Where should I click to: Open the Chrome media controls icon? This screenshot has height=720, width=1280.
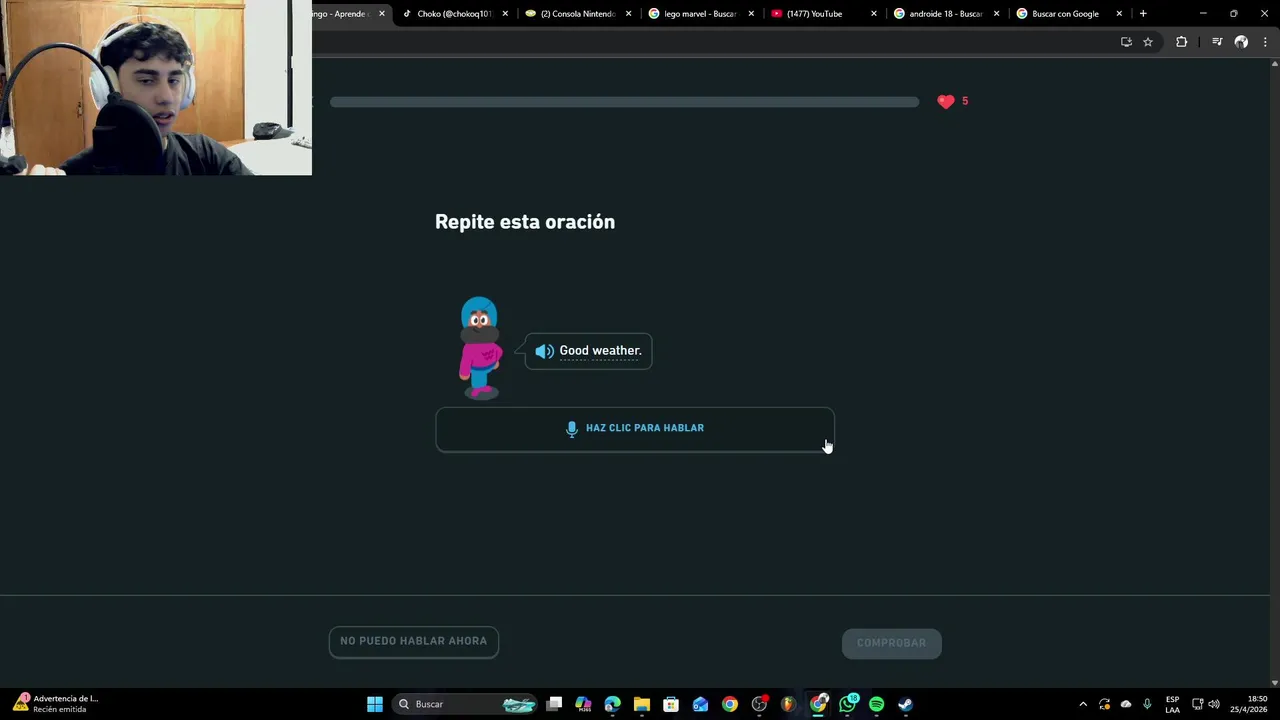pos(1217,42)
